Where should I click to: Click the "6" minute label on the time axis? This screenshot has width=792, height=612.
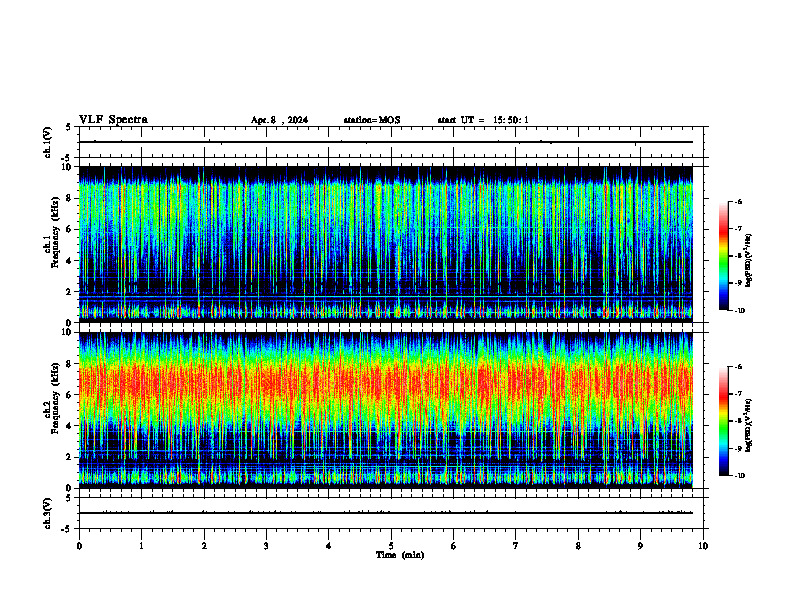click(x=454, y=546)
